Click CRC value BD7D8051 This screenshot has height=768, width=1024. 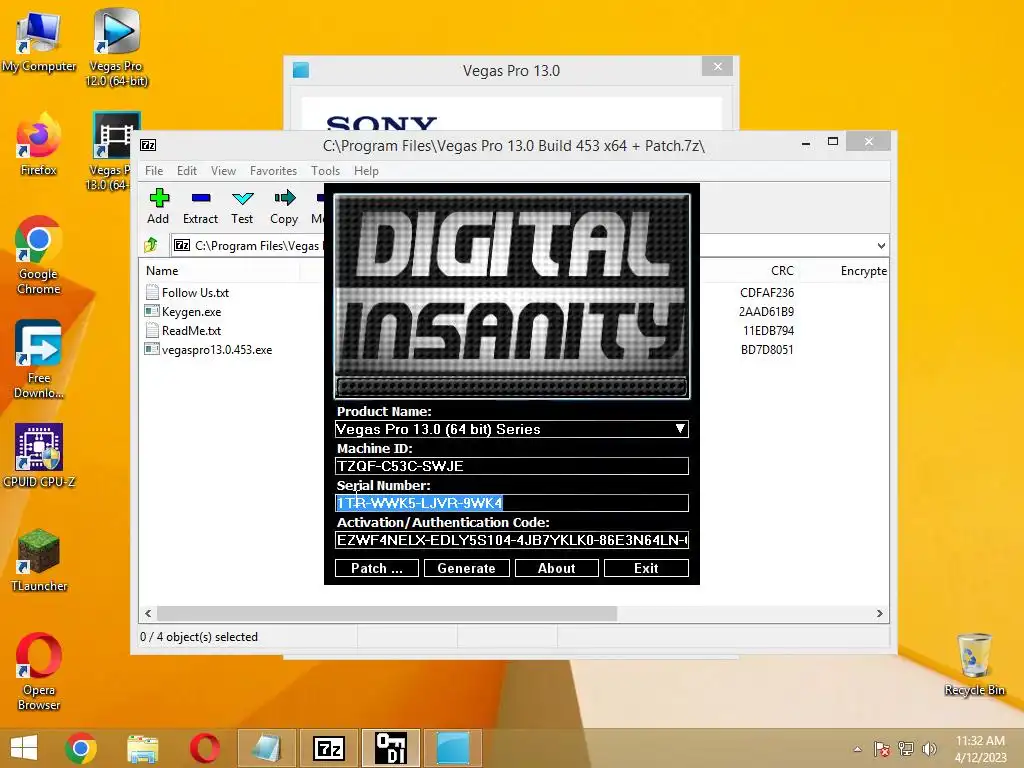coord(767,349)
